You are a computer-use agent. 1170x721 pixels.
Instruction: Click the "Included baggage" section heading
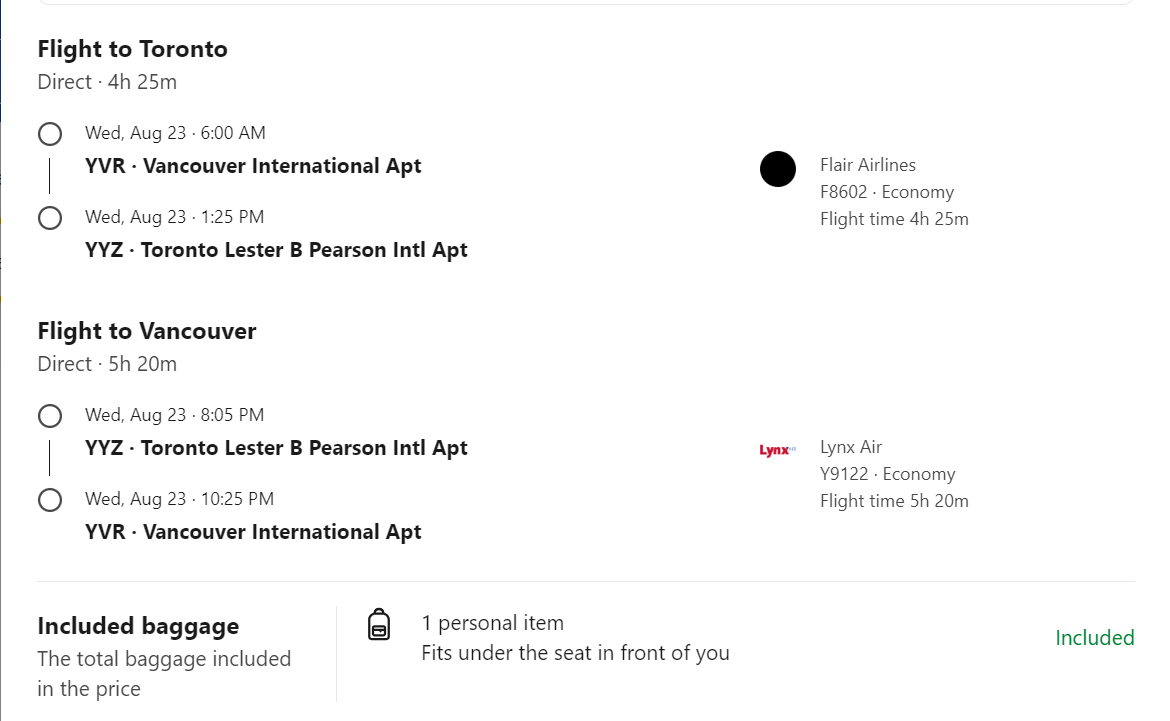[138, 626]
